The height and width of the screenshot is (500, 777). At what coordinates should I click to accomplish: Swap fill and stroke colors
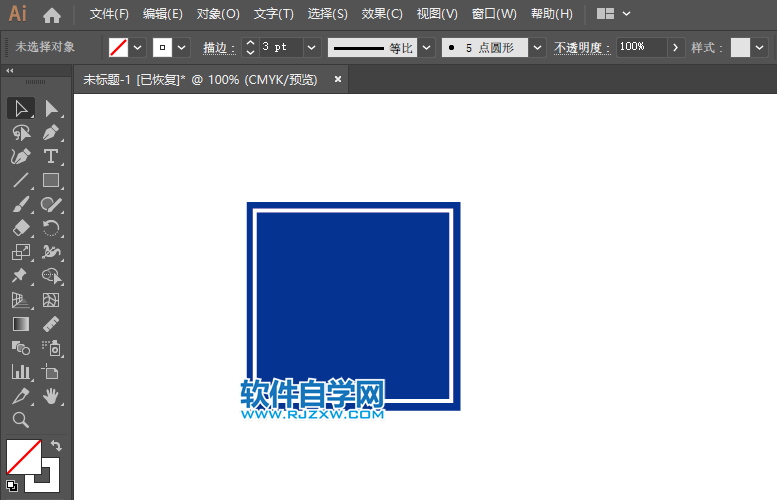[57, 446]
